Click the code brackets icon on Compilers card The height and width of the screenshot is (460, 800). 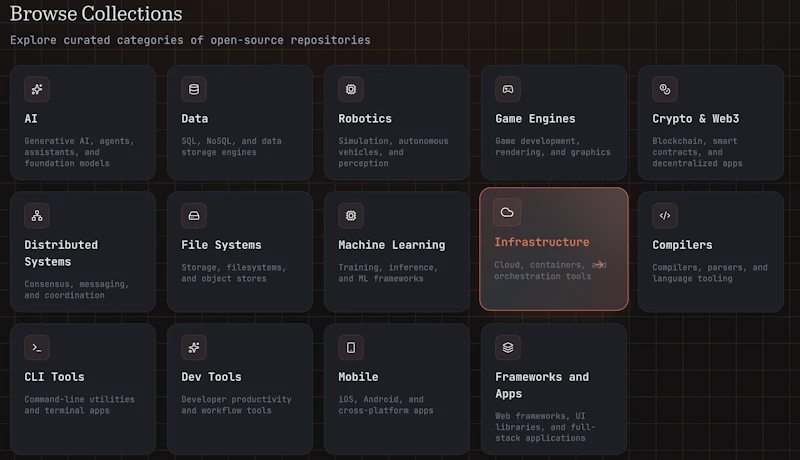click(x=665, y=216)
